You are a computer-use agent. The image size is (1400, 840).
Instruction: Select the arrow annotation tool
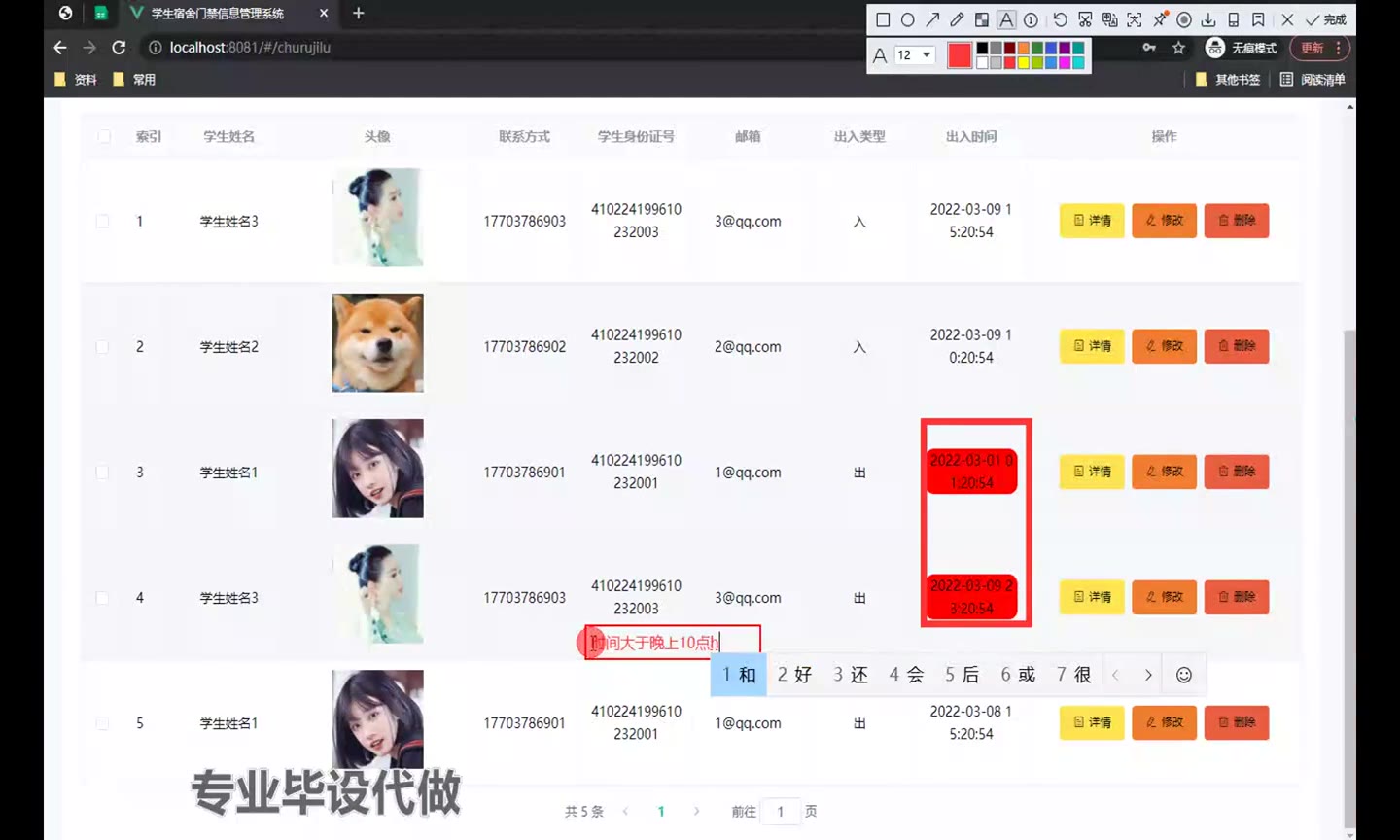(932, 19)
